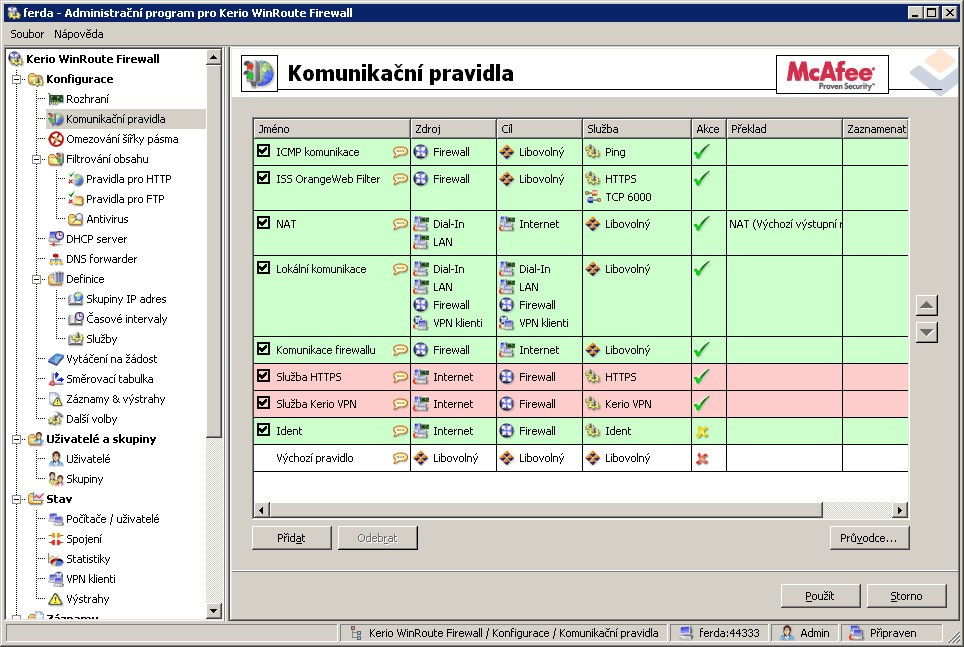This screenshot has width=964, height=647.
Task: Click the down arrow of the tree scrollbar
Action: pyautogui.click(x=213, y=611)
